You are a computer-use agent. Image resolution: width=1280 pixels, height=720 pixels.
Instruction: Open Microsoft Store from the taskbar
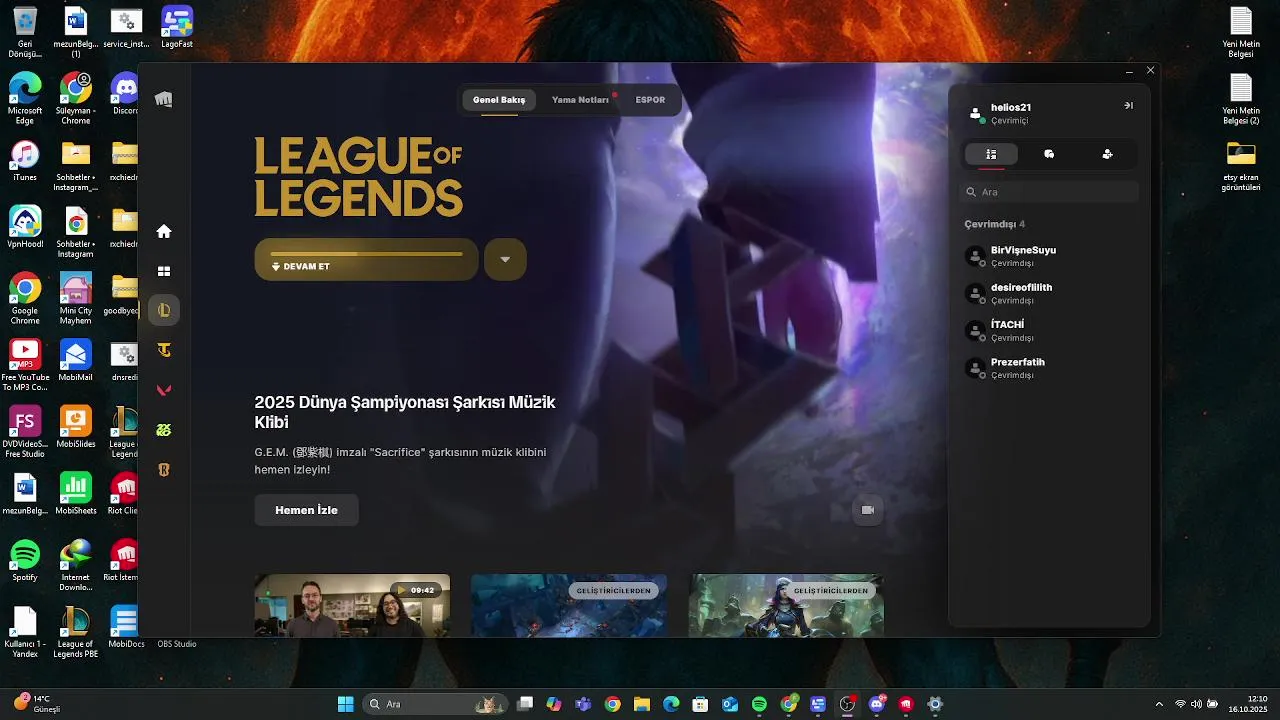pyautogui.click(x=700, y=704)
